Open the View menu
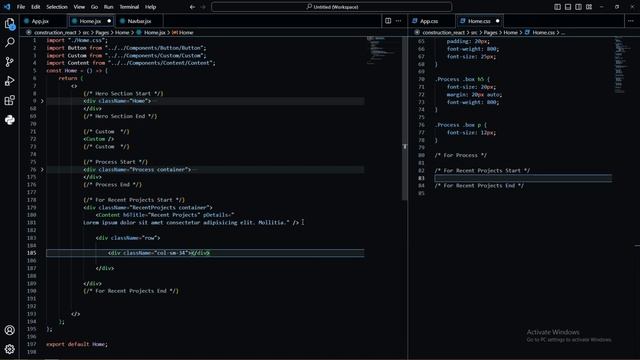Viewport: 640px width, 360px height. click(79, 7)
